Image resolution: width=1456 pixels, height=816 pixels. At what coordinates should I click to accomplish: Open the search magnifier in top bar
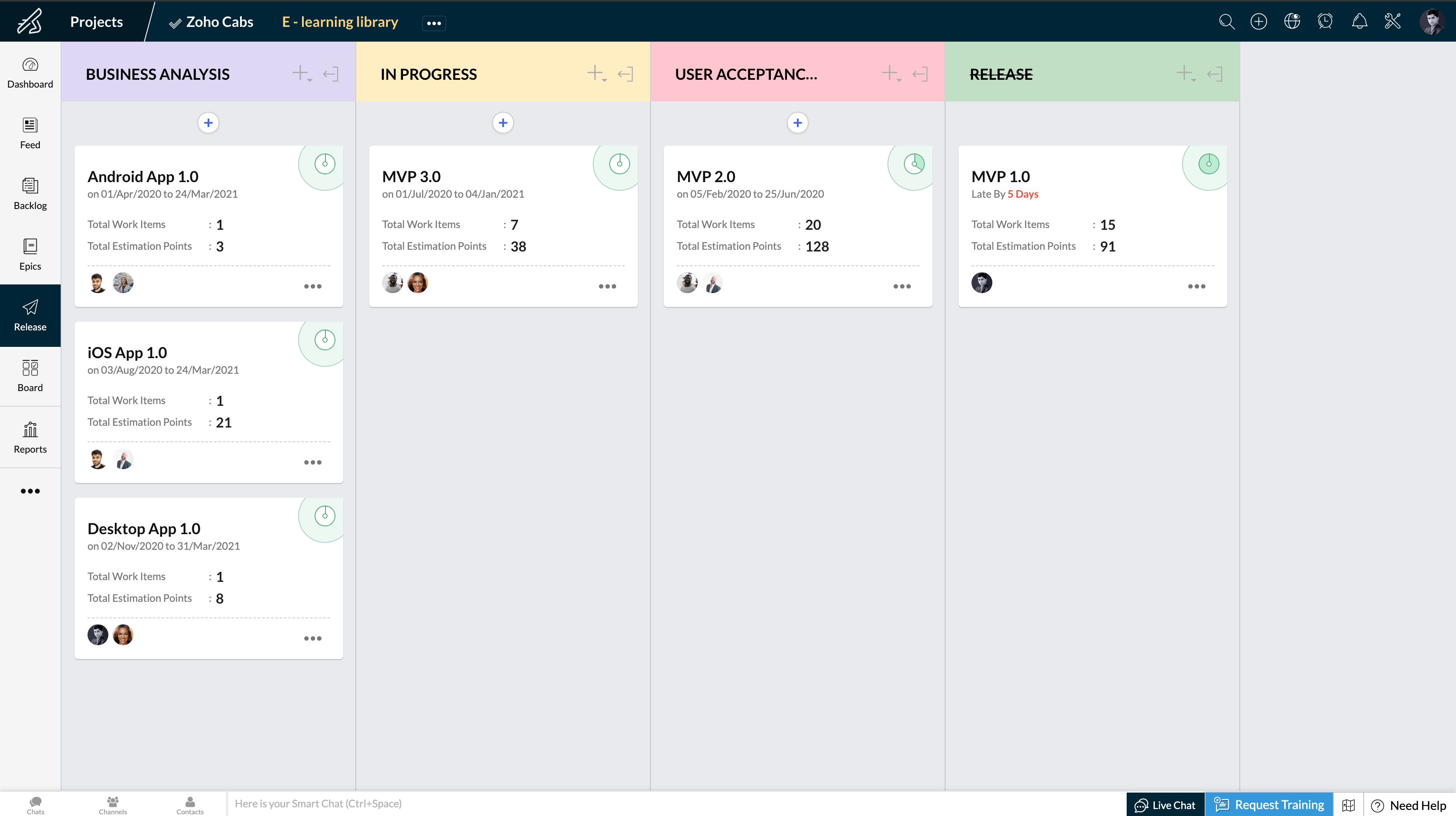coord(1226,22)
